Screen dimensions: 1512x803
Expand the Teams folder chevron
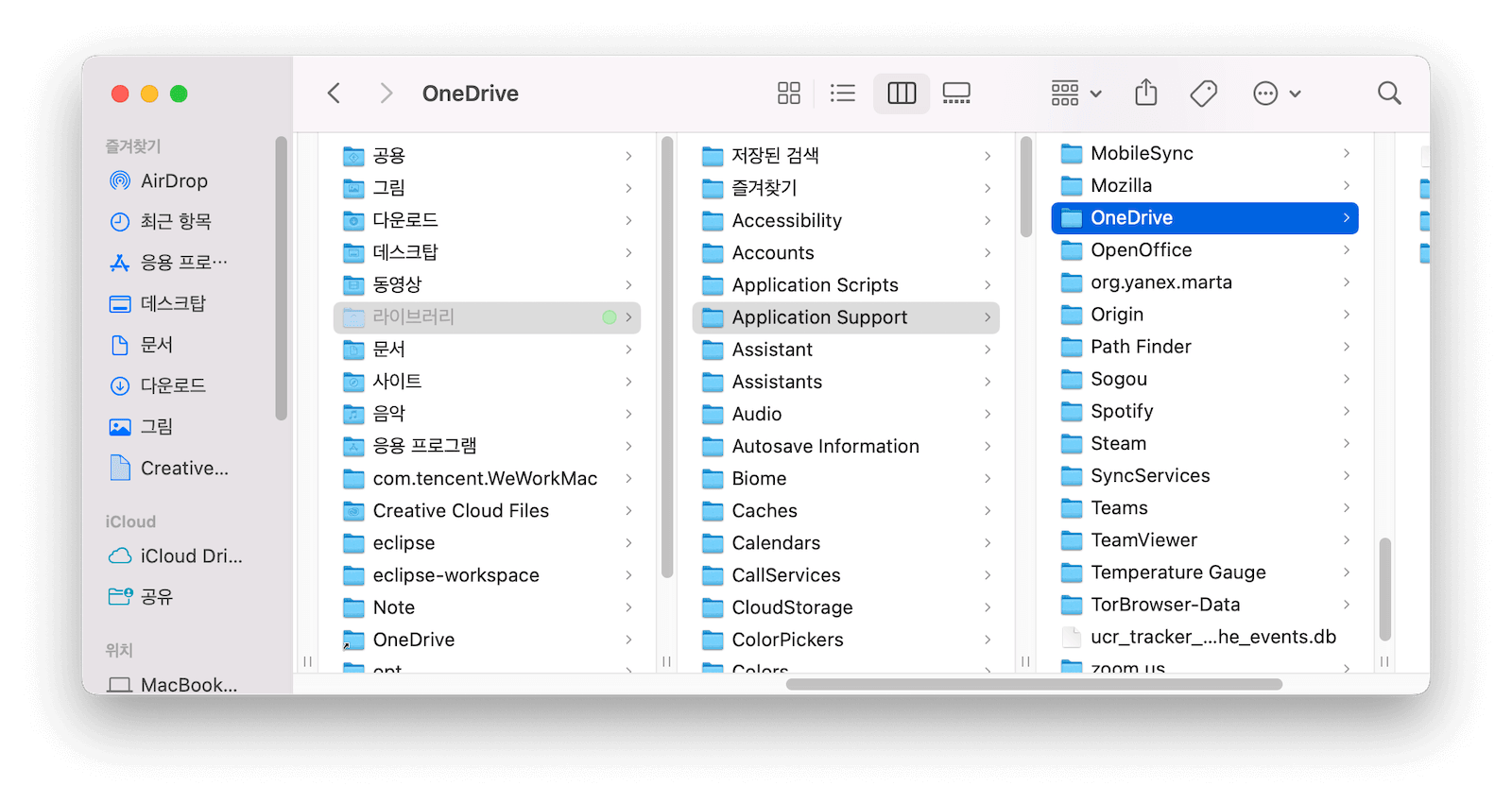pos(1347,507)
